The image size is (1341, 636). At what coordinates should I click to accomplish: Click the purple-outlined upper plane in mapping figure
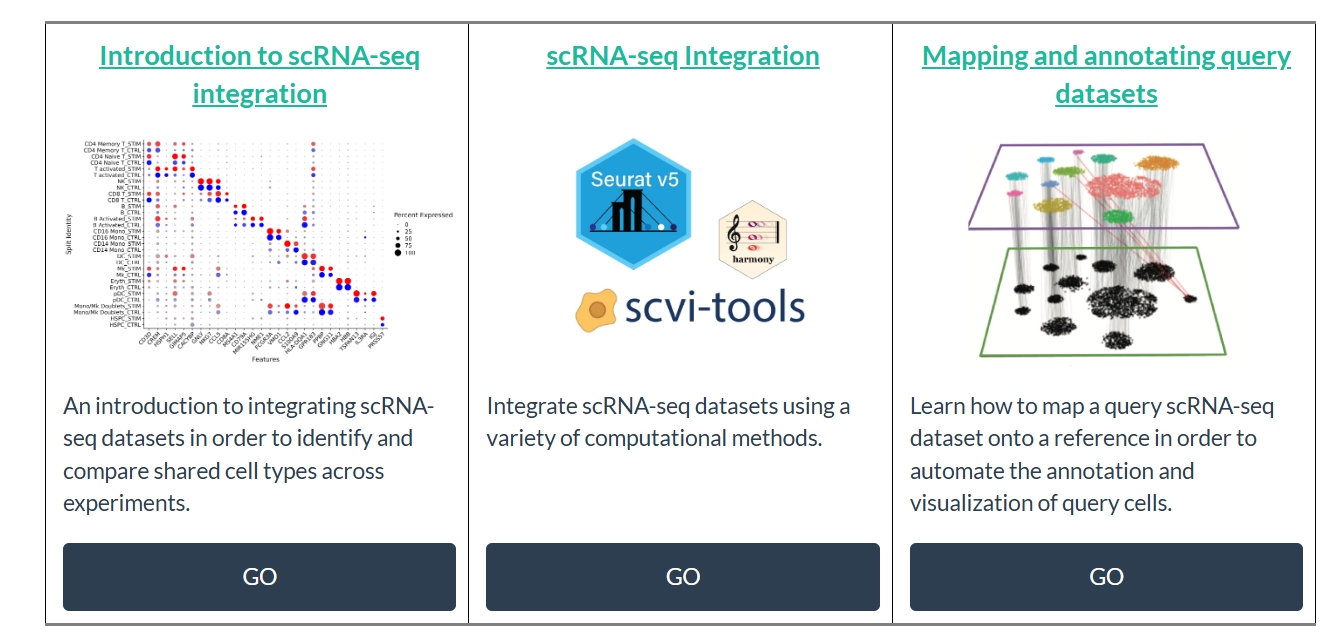pos(1105,190)
